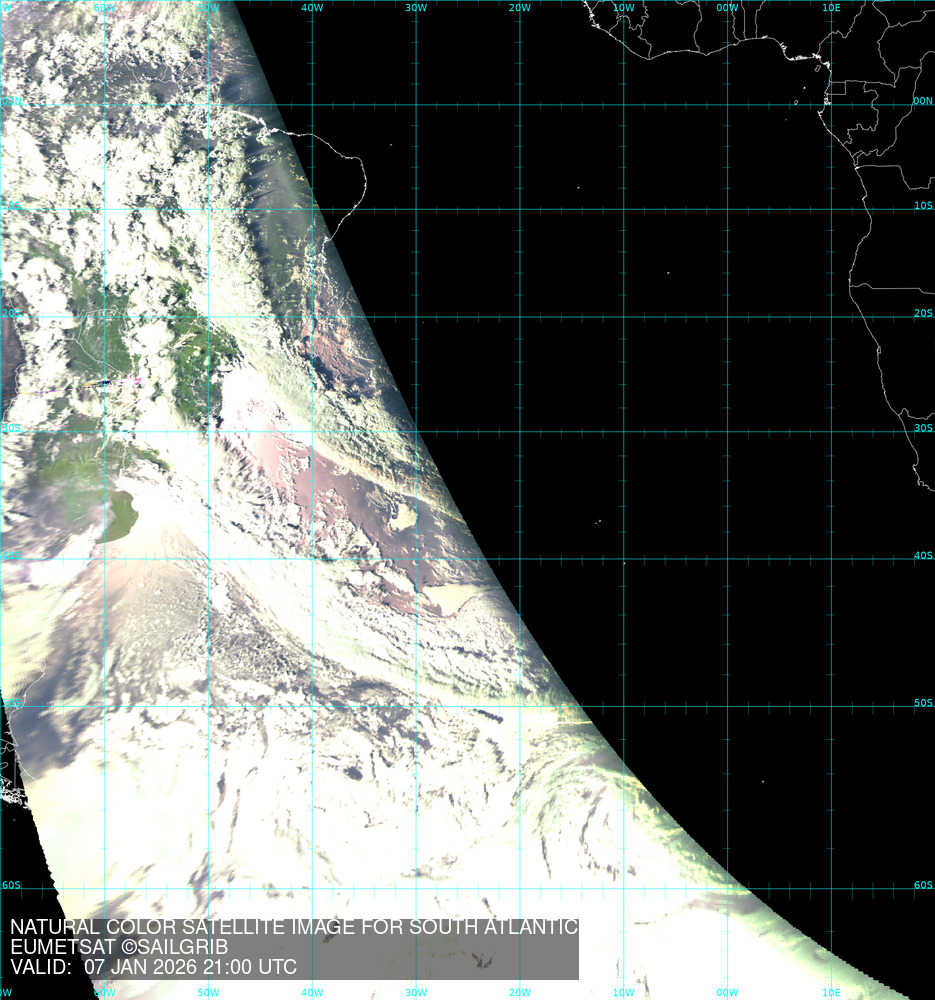
Task: Select the 00W meridian label at top
Action: [x=727, y=8]
